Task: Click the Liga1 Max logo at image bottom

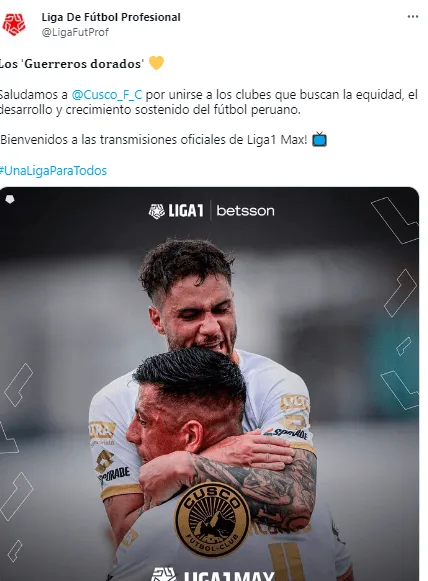Action: tap(212, 574)
